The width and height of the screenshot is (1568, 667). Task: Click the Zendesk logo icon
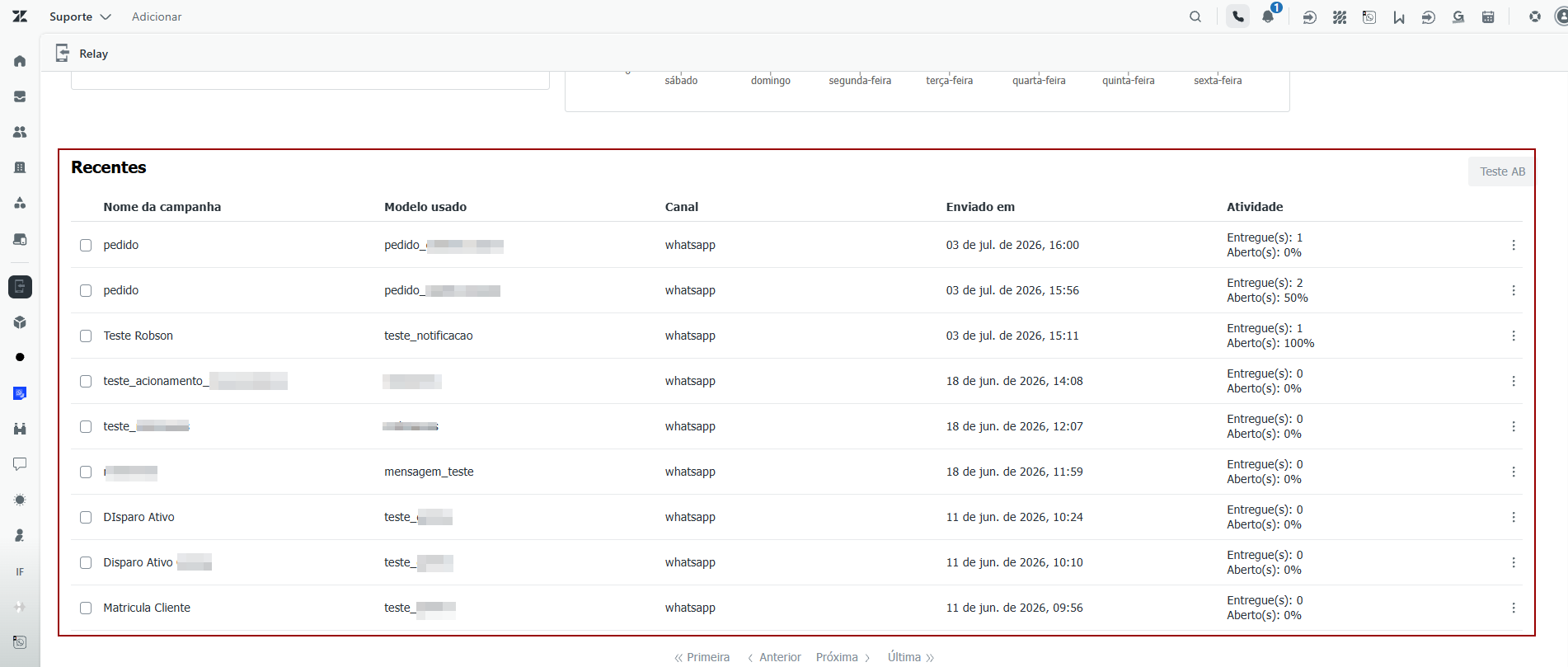(x=20, y=16)
